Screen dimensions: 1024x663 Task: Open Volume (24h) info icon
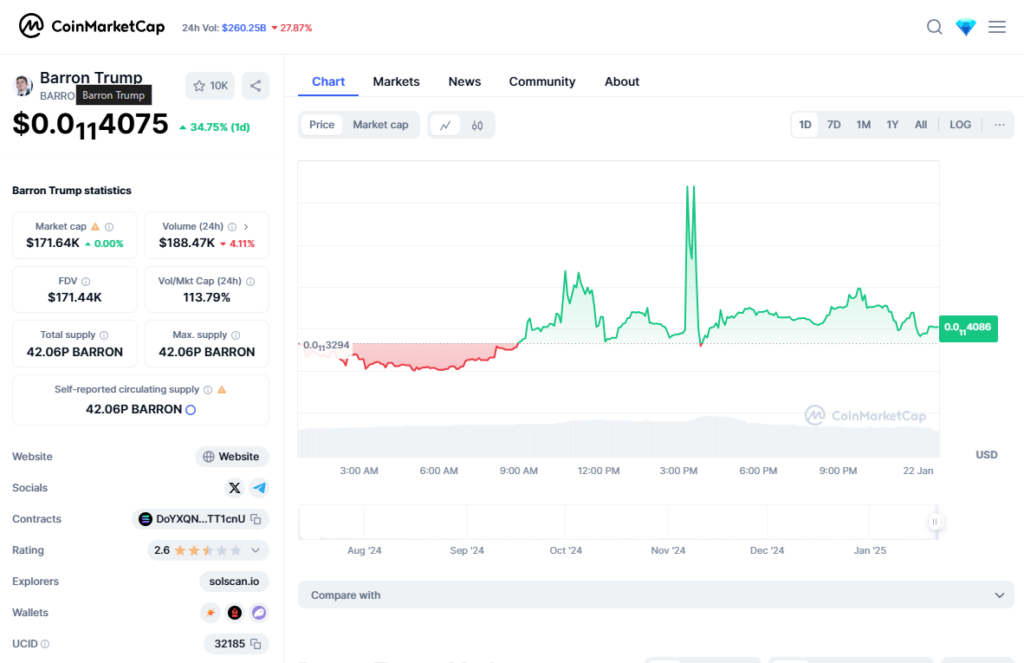(232, 227)
